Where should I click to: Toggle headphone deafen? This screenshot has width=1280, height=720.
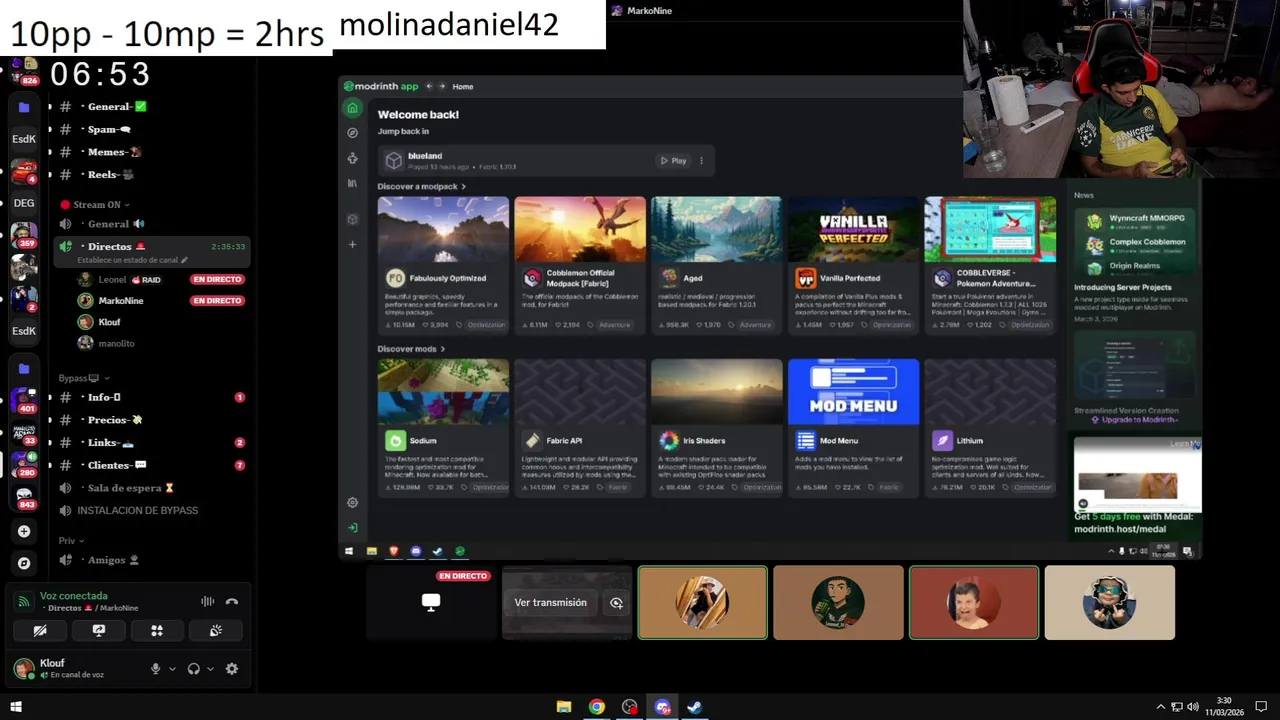tap(194, 669)
